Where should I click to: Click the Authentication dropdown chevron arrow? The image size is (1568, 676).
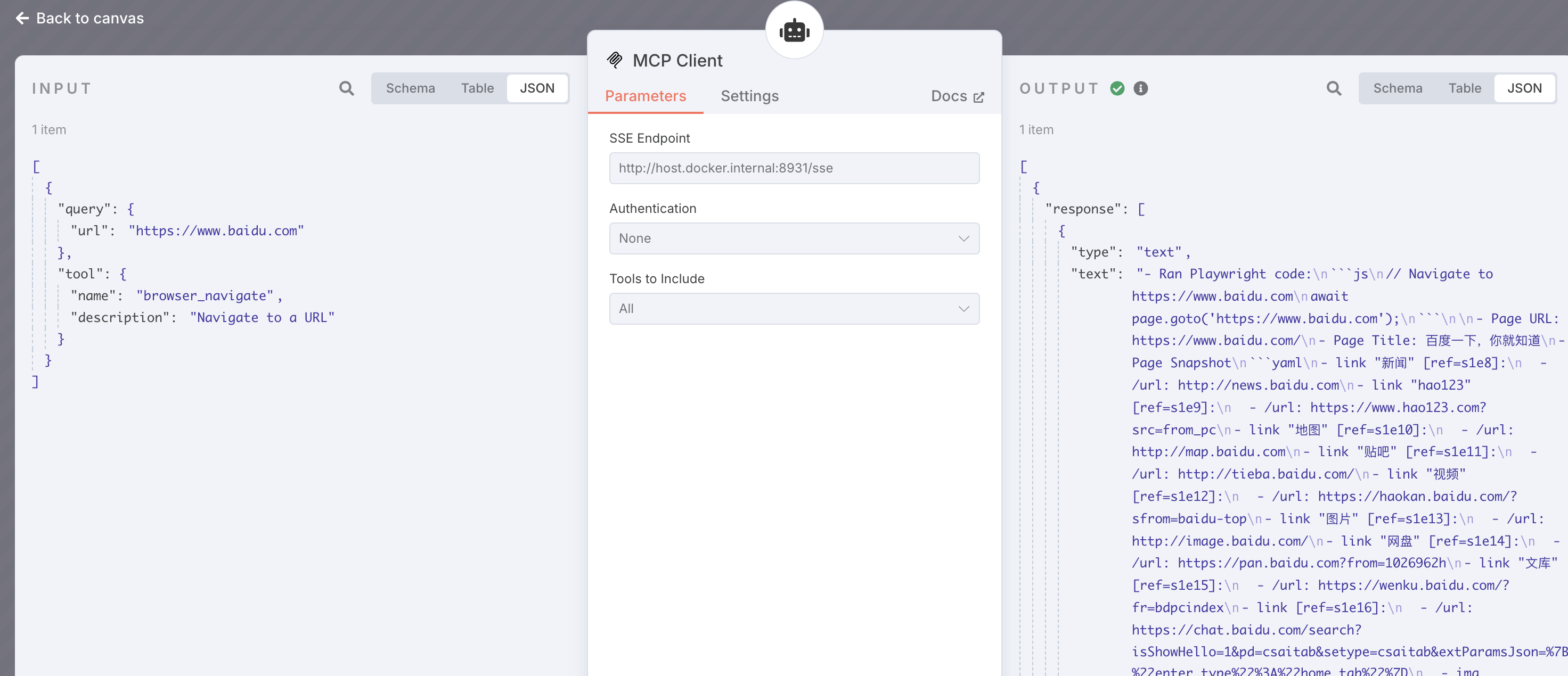[963, 238]
